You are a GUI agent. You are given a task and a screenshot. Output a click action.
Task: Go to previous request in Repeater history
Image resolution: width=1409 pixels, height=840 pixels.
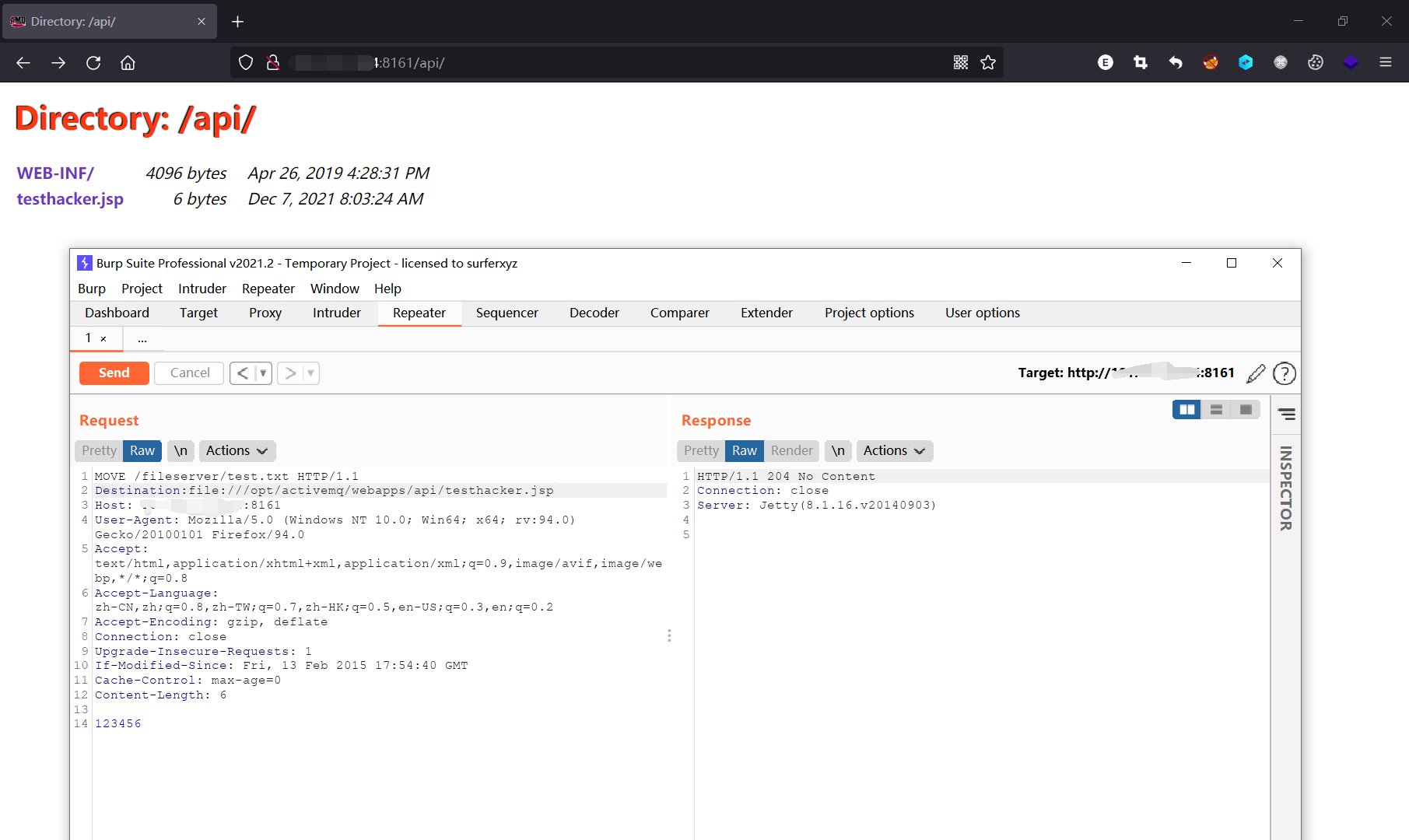243,373
